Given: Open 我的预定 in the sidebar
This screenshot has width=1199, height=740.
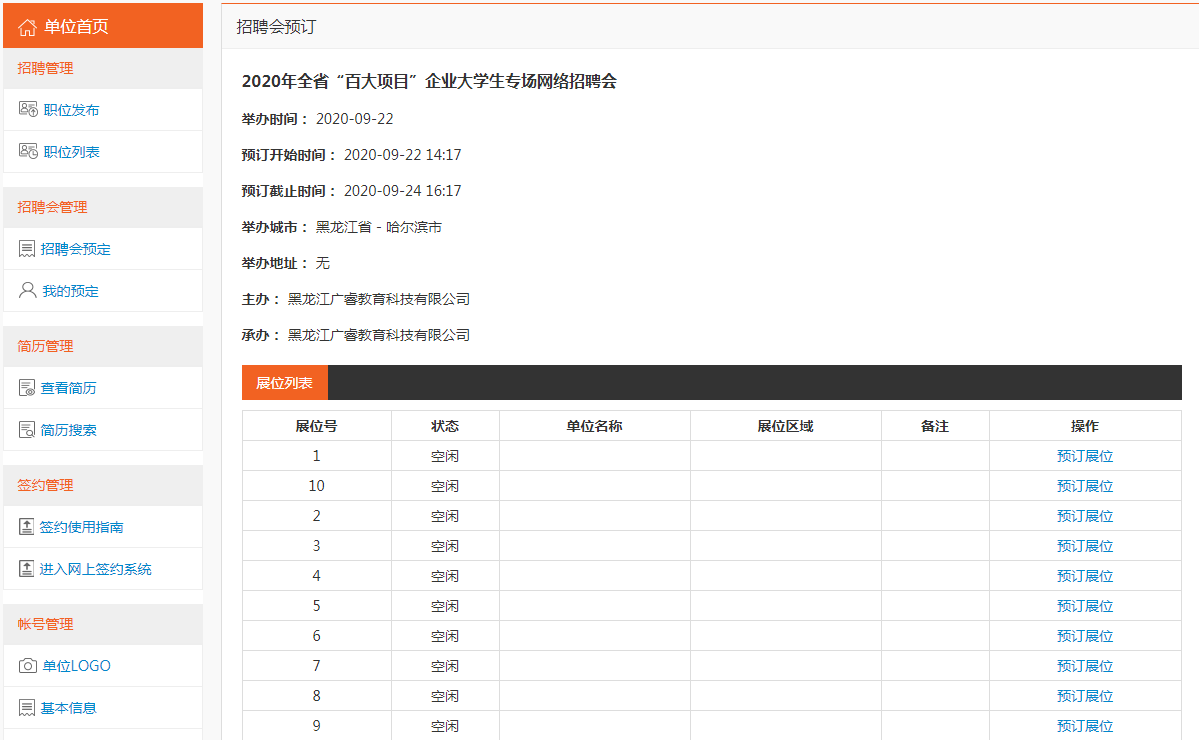Looking at the screenshot, I should 70,291.
